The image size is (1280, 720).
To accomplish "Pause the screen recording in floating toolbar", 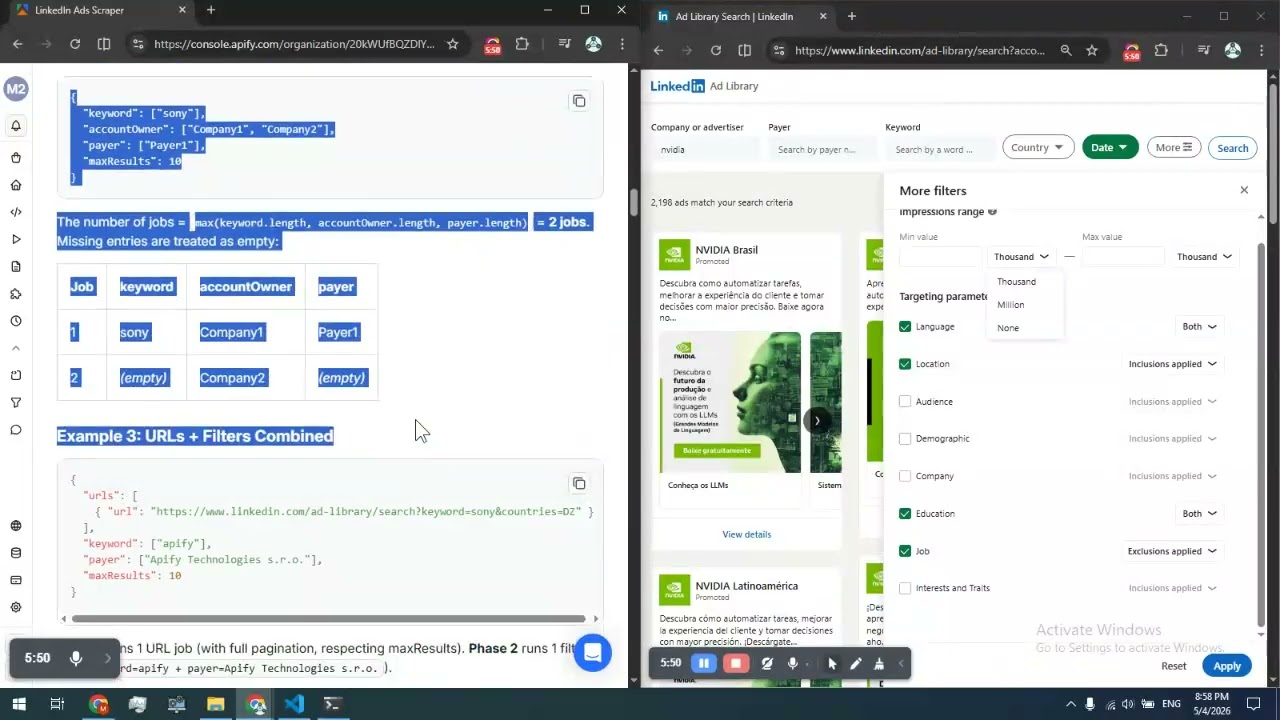I will click(704, 663).
